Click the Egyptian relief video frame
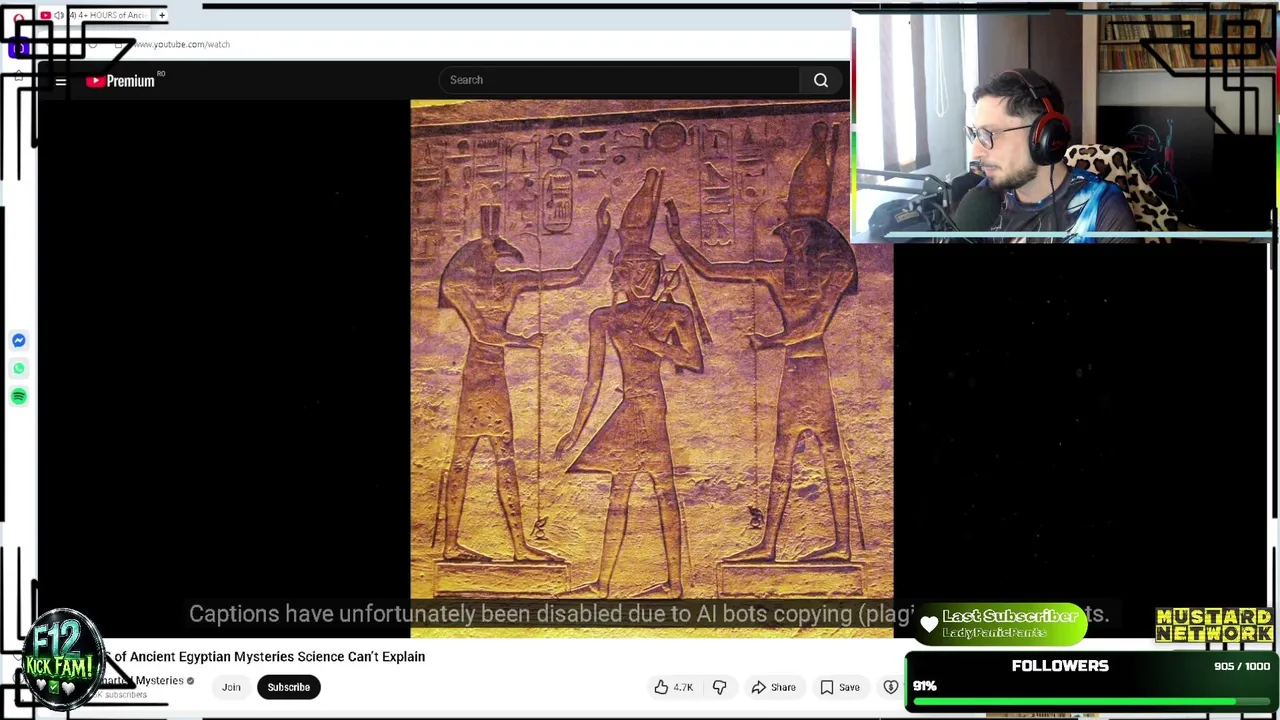Viewport: 1280px width, 720px height. click(x=651, y=368)
